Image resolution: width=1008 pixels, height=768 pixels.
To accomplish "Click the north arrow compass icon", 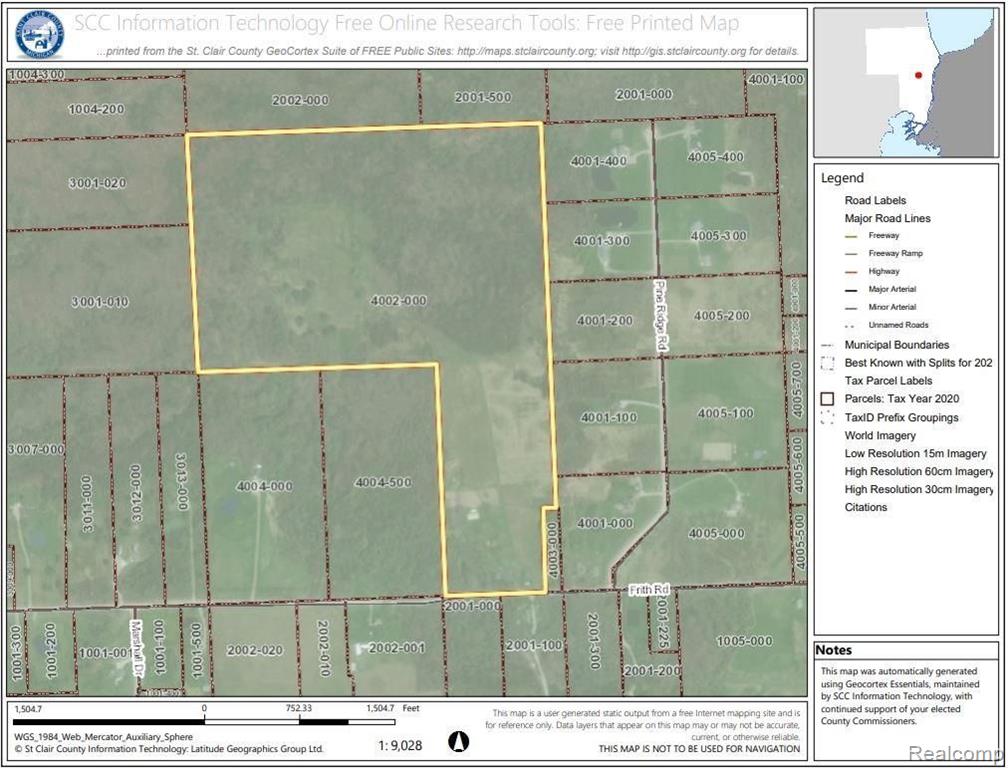I will click(x=458, y=742).
